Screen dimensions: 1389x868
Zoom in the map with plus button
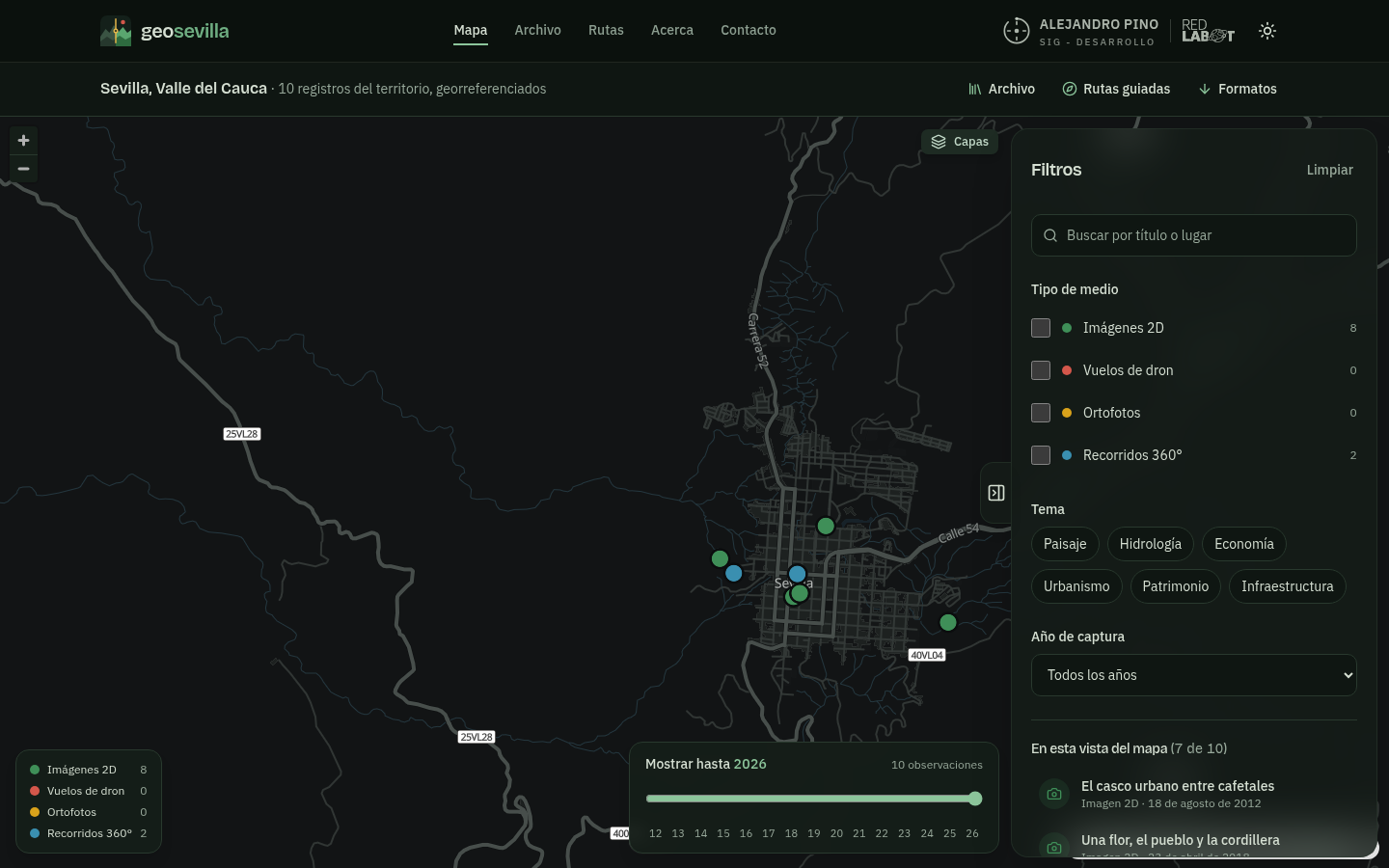tap(24, 141)
